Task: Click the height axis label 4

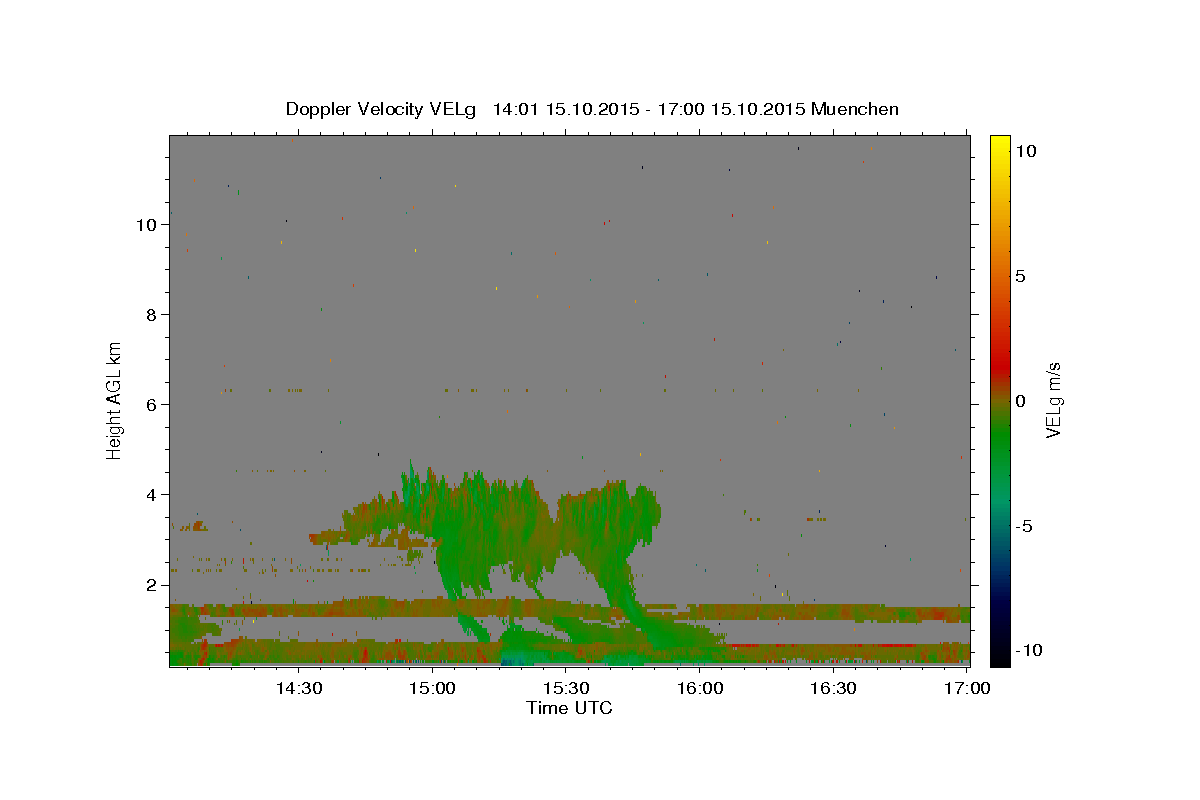Action: point(152,495)
